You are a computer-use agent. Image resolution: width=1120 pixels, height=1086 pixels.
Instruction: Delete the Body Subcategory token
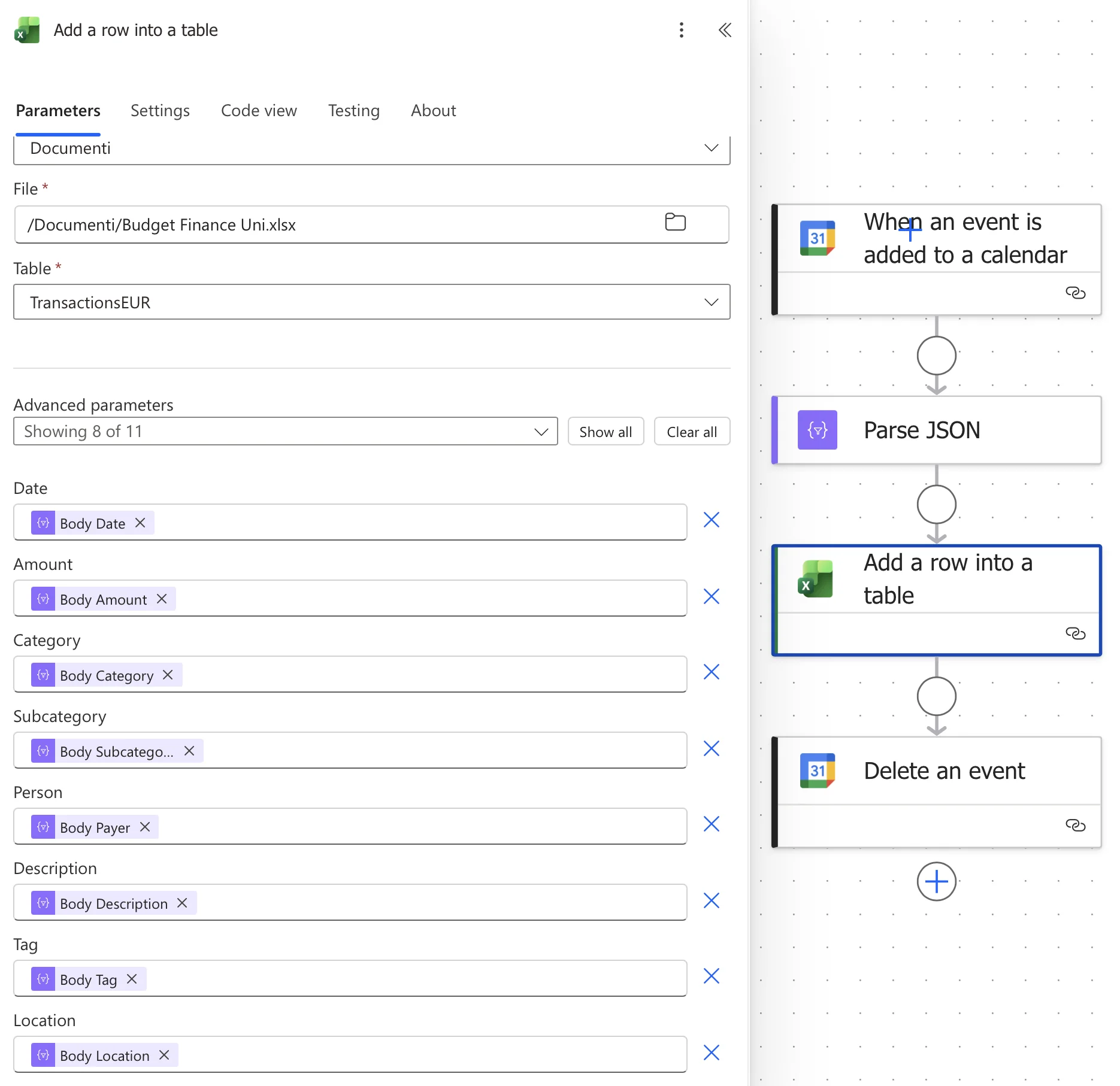click(189, 751)
